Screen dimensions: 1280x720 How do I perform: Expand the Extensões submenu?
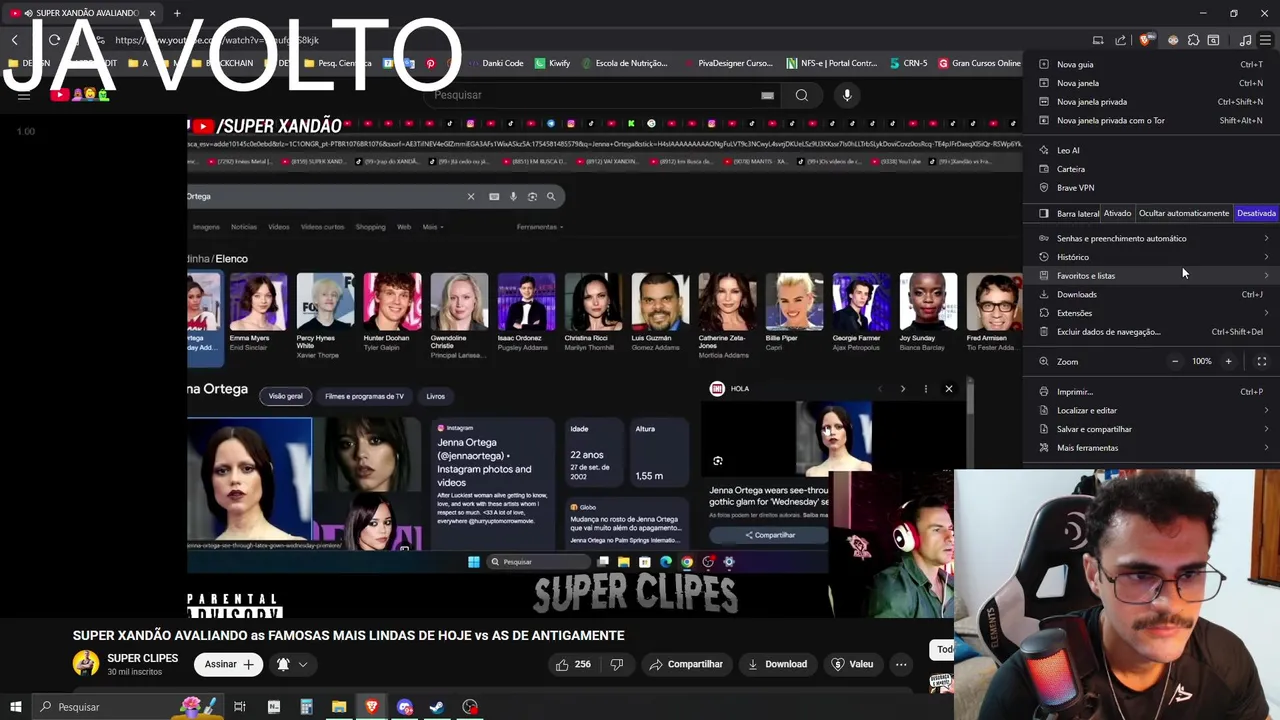pos(1152,313)
